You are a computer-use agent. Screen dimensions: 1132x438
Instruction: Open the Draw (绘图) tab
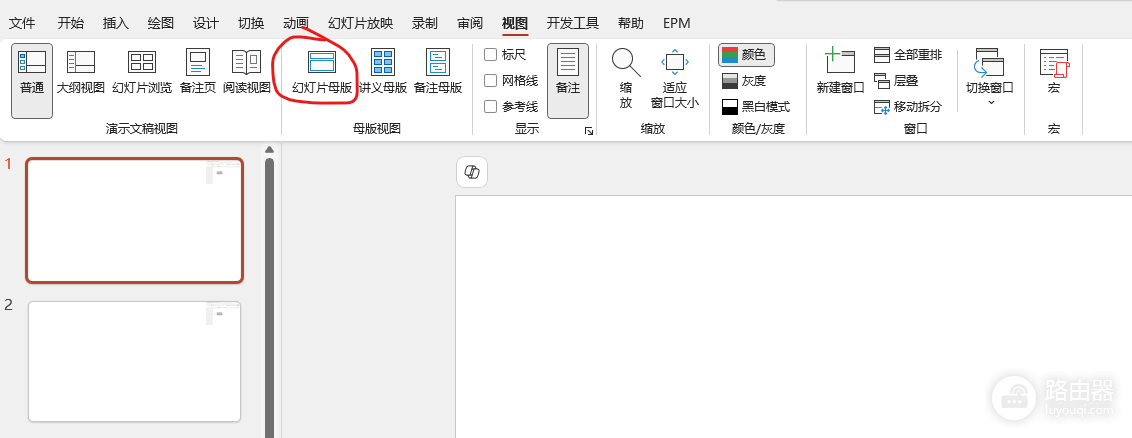(x=161, y=23)
